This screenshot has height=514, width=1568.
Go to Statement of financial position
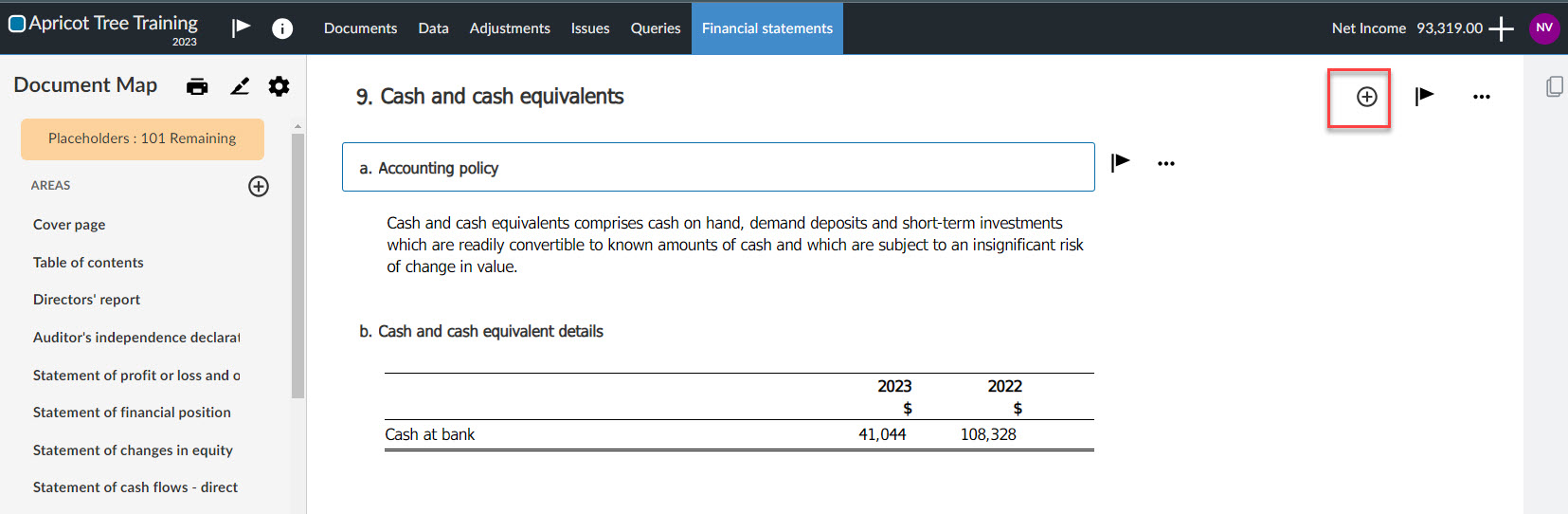point(132,413)
